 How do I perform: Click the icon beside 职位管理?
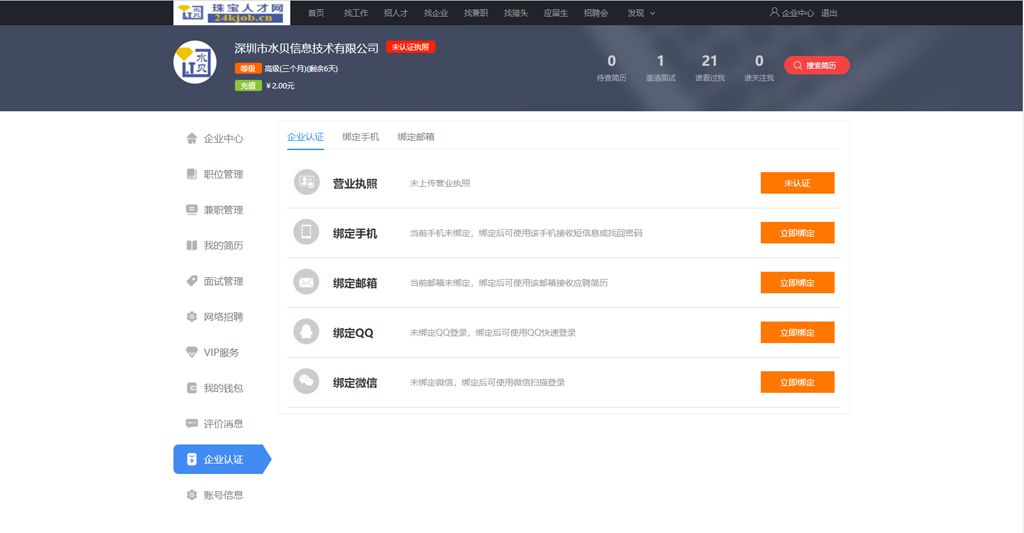[x=191, y=174]
